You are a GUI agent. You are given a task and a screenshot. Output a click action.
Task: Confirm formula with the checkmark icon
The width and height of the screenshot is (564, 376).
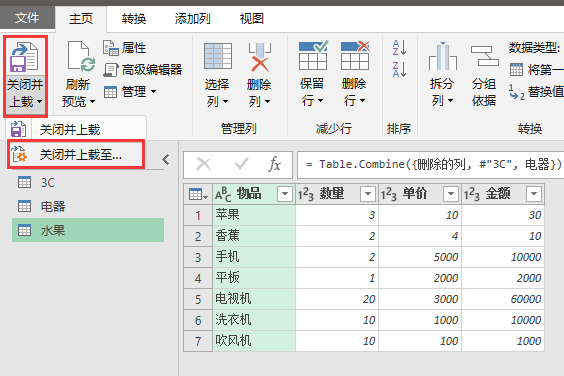click(x=241, y=164)
